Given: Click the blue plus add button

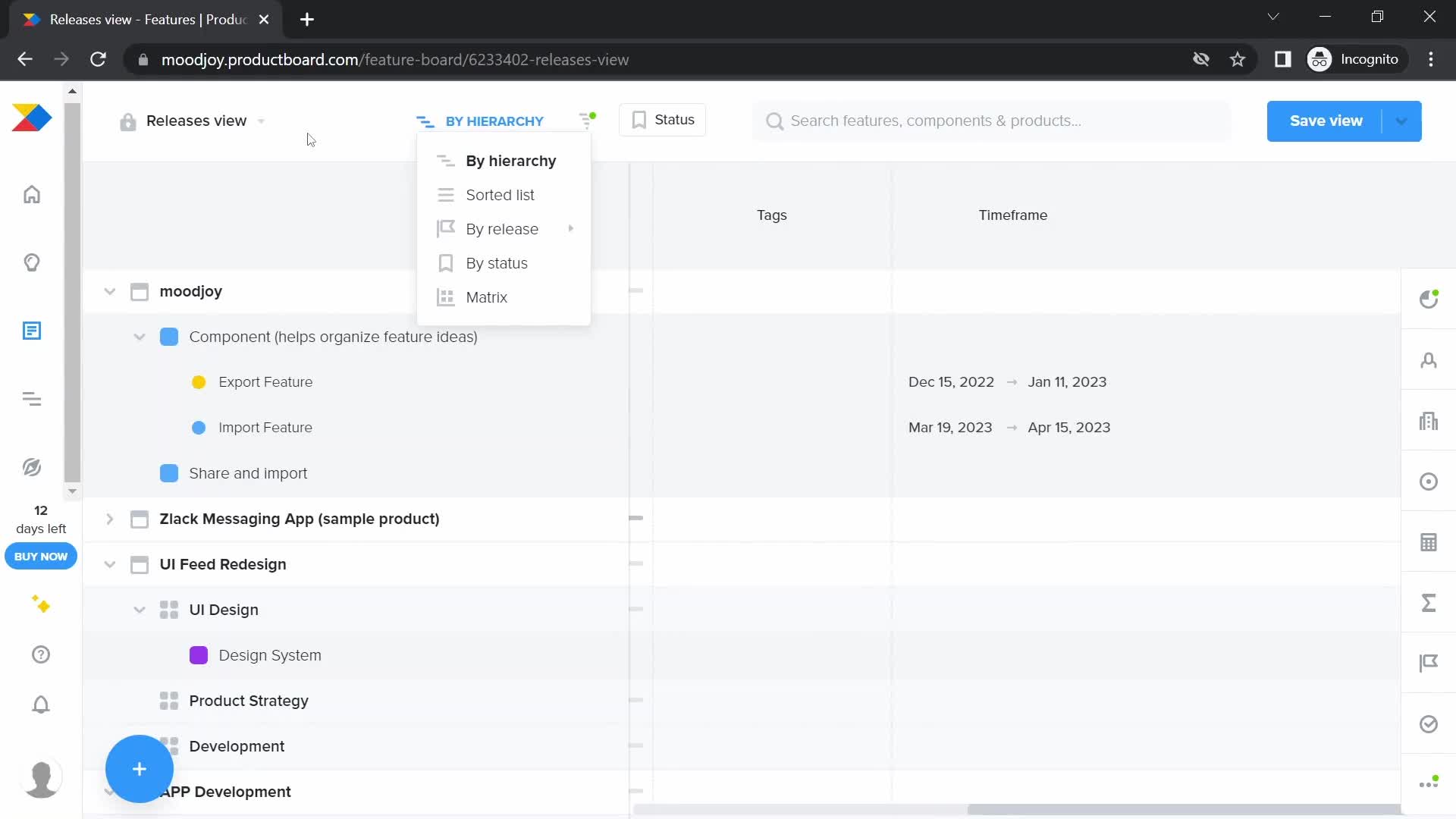Looking at the screenshot, I should click(x=140, y=769).
